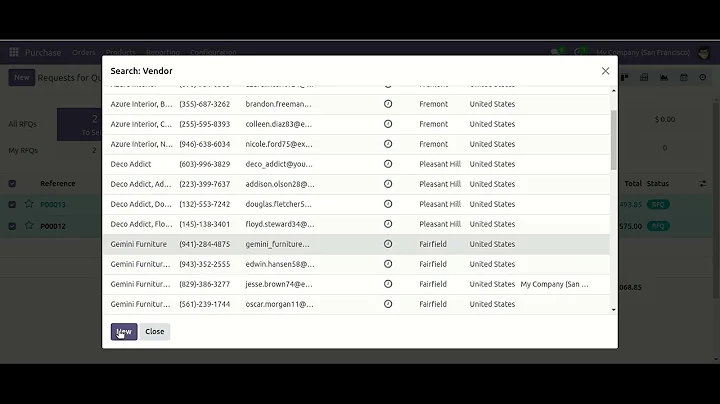Click activity clock for Gemini Furniture (941) row
The height and width of the screenshot is (404, 720).
tap(388, 244)
